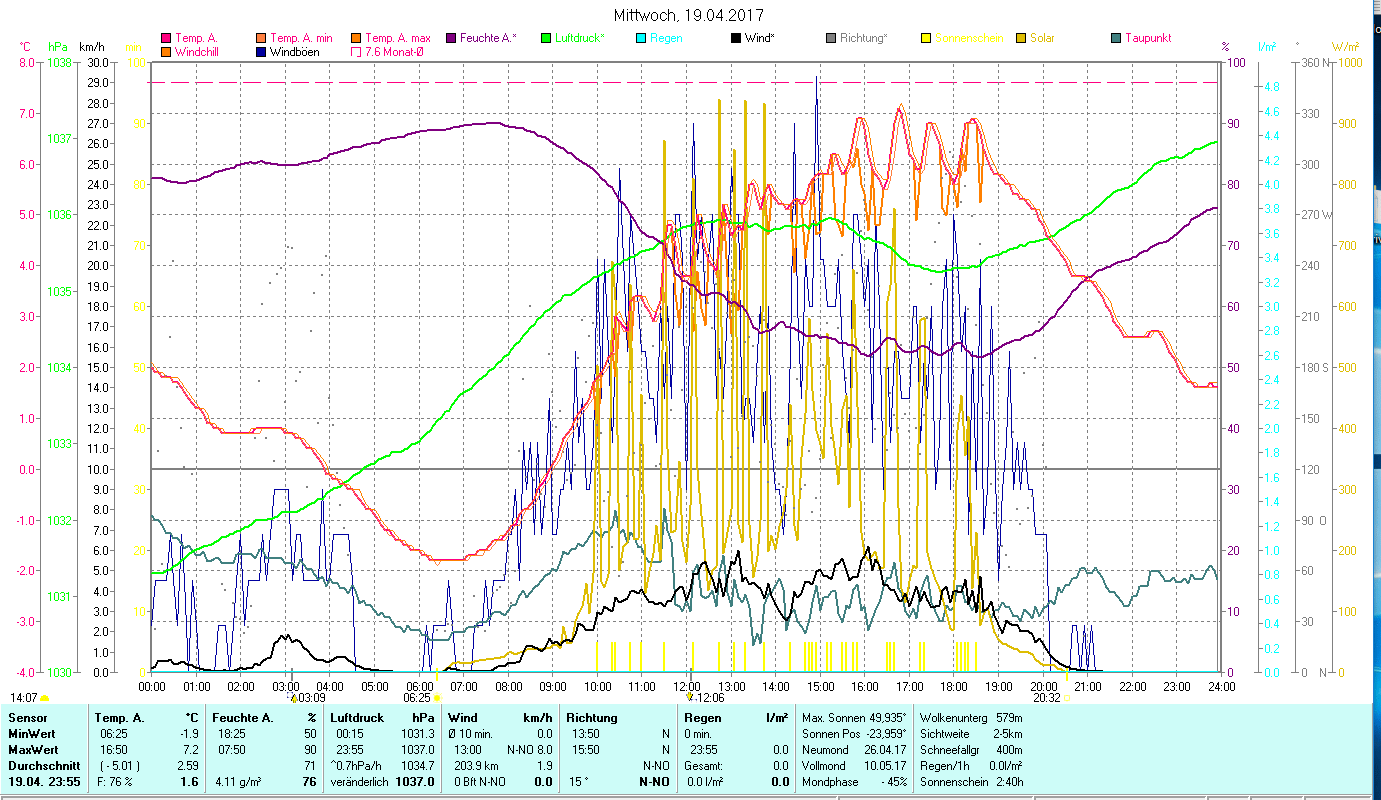The width and height of the screenshot is (1381, 800).
Task: Click the min temperature value -1.9
Action: (x=191, y=734)
